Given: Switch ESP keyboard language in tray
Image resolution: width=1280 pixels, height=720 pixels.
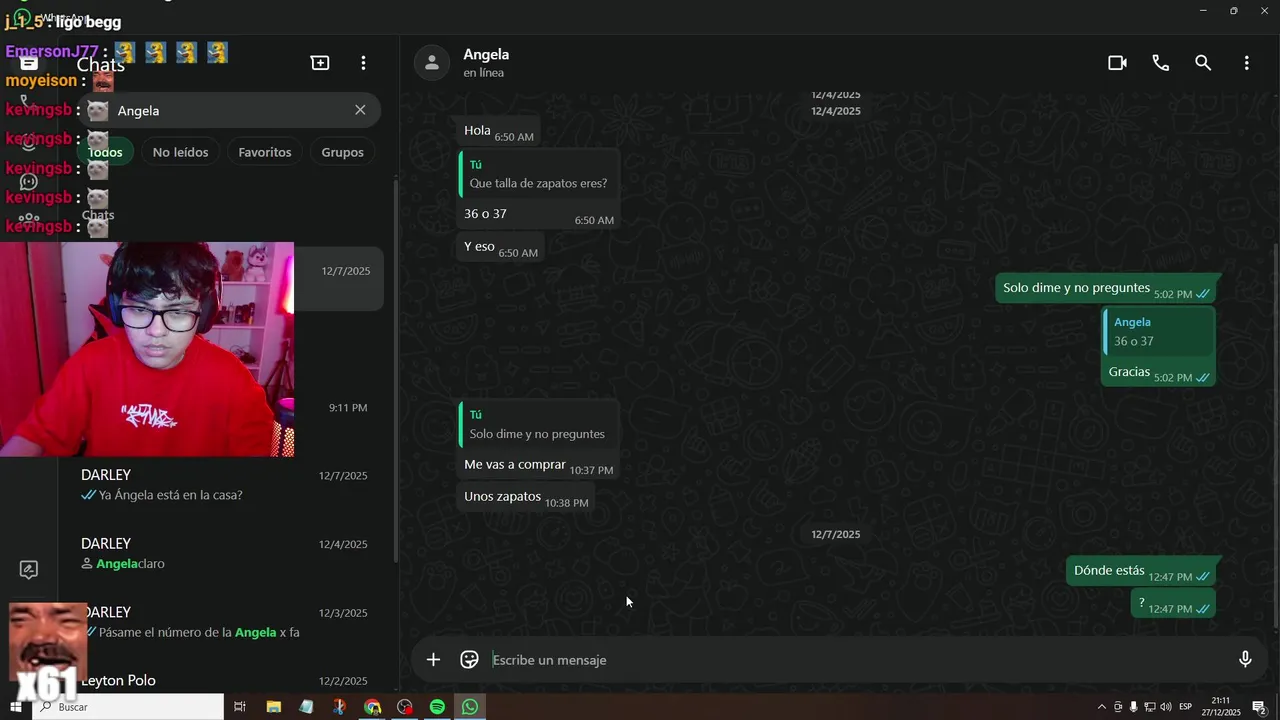Looking at the screenshot, I should coord(1186,707).
